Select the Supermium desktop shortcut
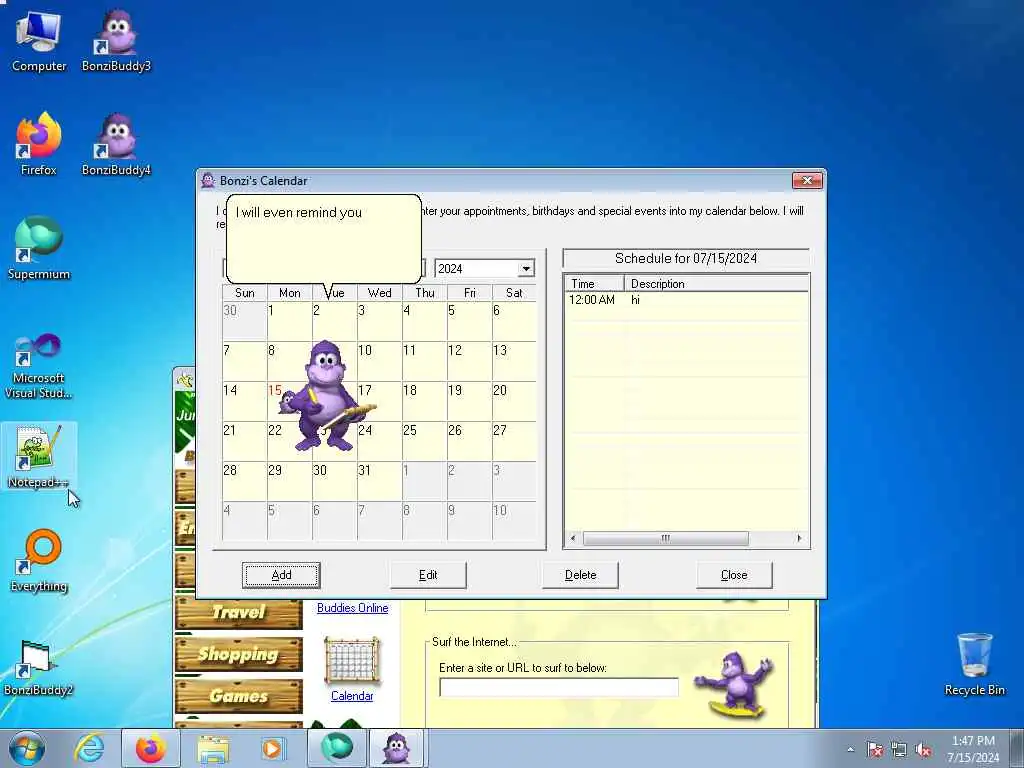This screenshot has width=1024, height=768. (x=39, y=248)
